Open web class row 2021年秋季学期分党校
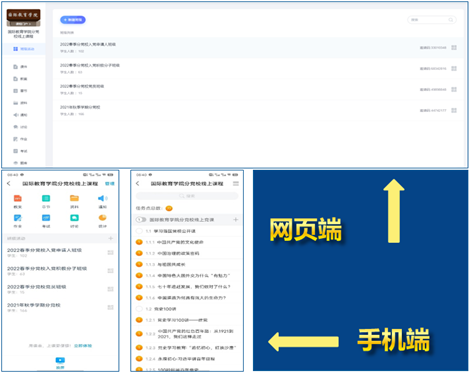471x375 pixels. [258, 110]
